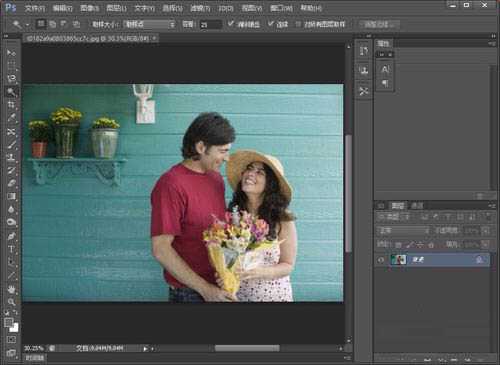Open the Character panel icon labeled A
This screenshot has width=500, height=365.
[385, 69]
